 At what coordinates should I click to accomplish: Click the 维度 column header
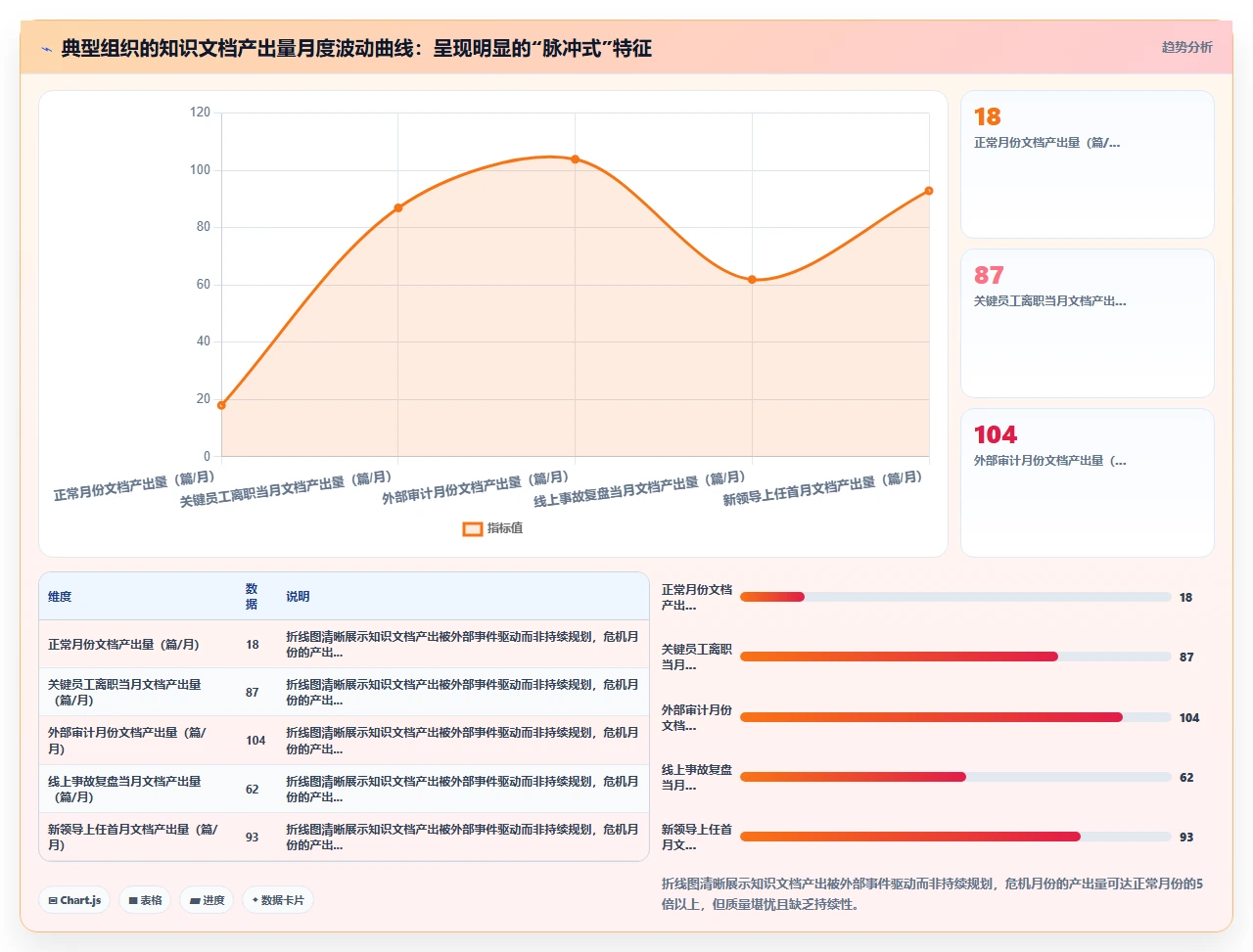[60, 596]
